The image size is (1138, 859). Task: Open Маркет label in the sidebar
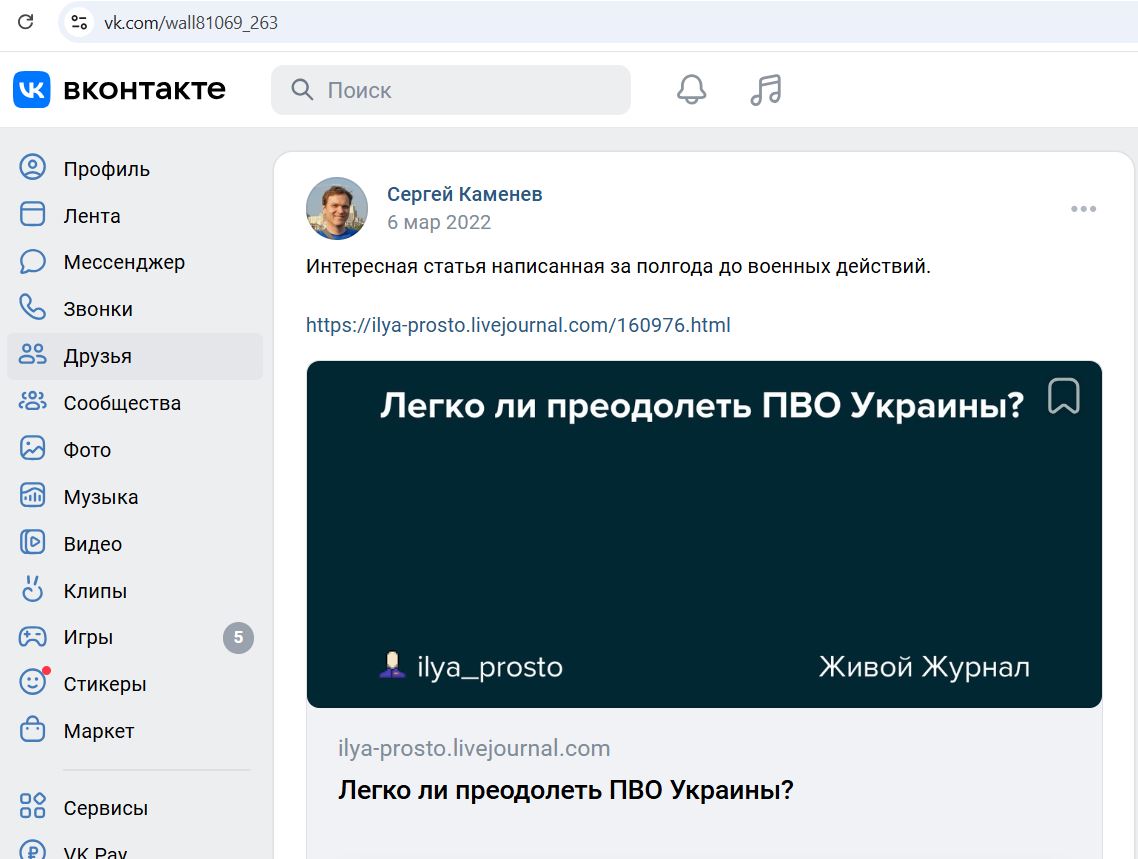coord(99,731)
